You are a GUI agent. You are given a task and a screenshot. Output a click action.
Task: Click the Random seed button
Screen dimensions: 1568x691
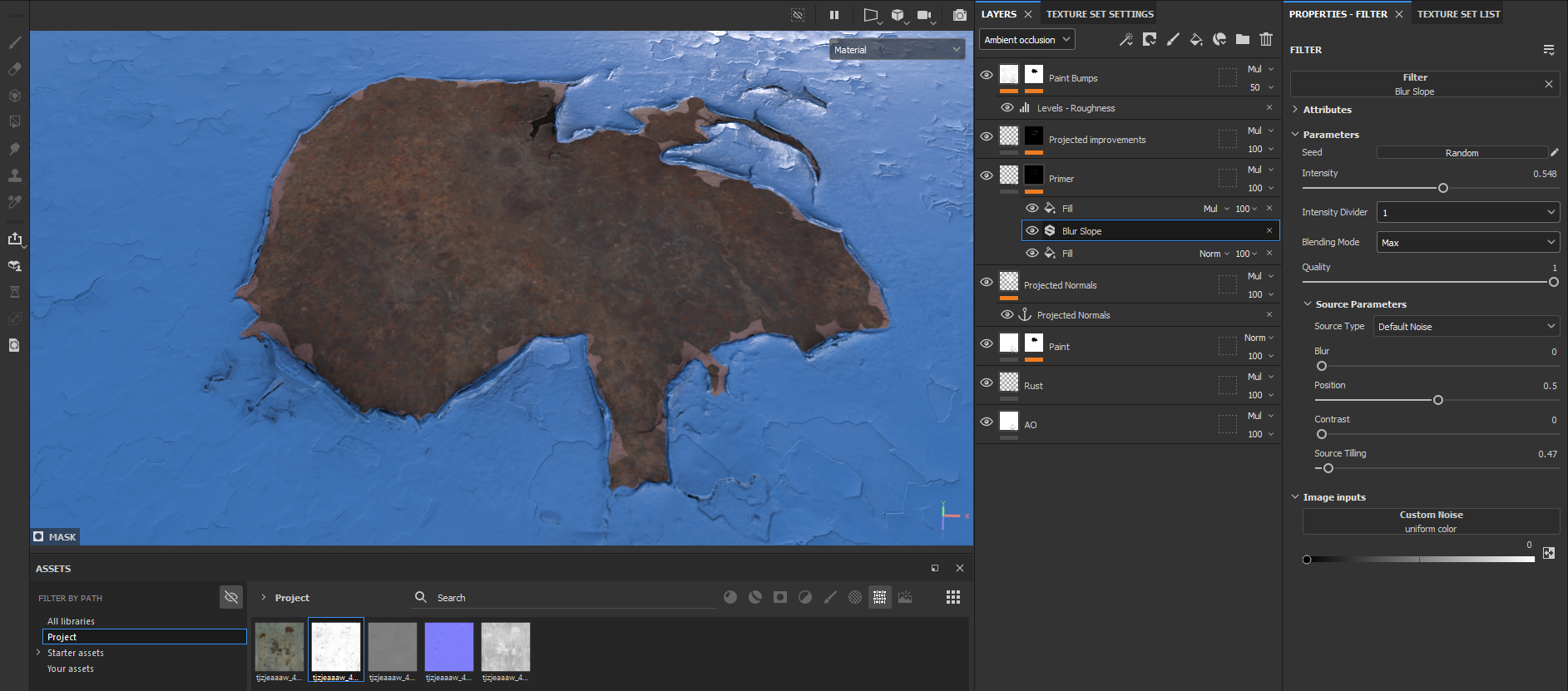pos(1461,153)
